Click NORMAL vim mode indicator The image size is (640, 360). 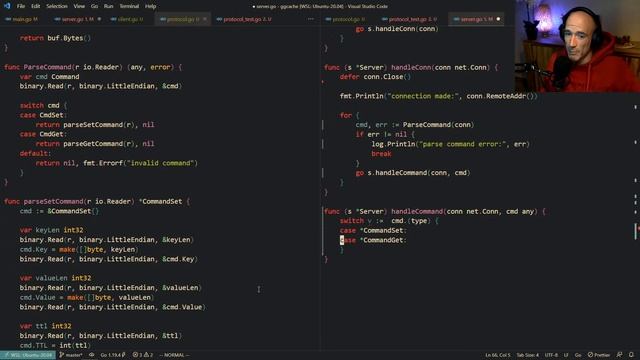pos(174,355)
